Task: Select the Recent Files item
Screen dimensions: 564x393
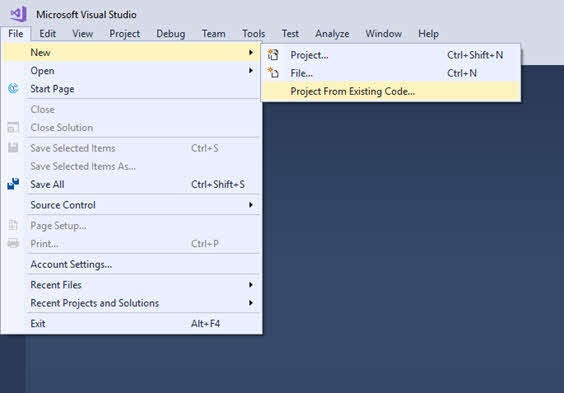Action: (x=131, y=284)
